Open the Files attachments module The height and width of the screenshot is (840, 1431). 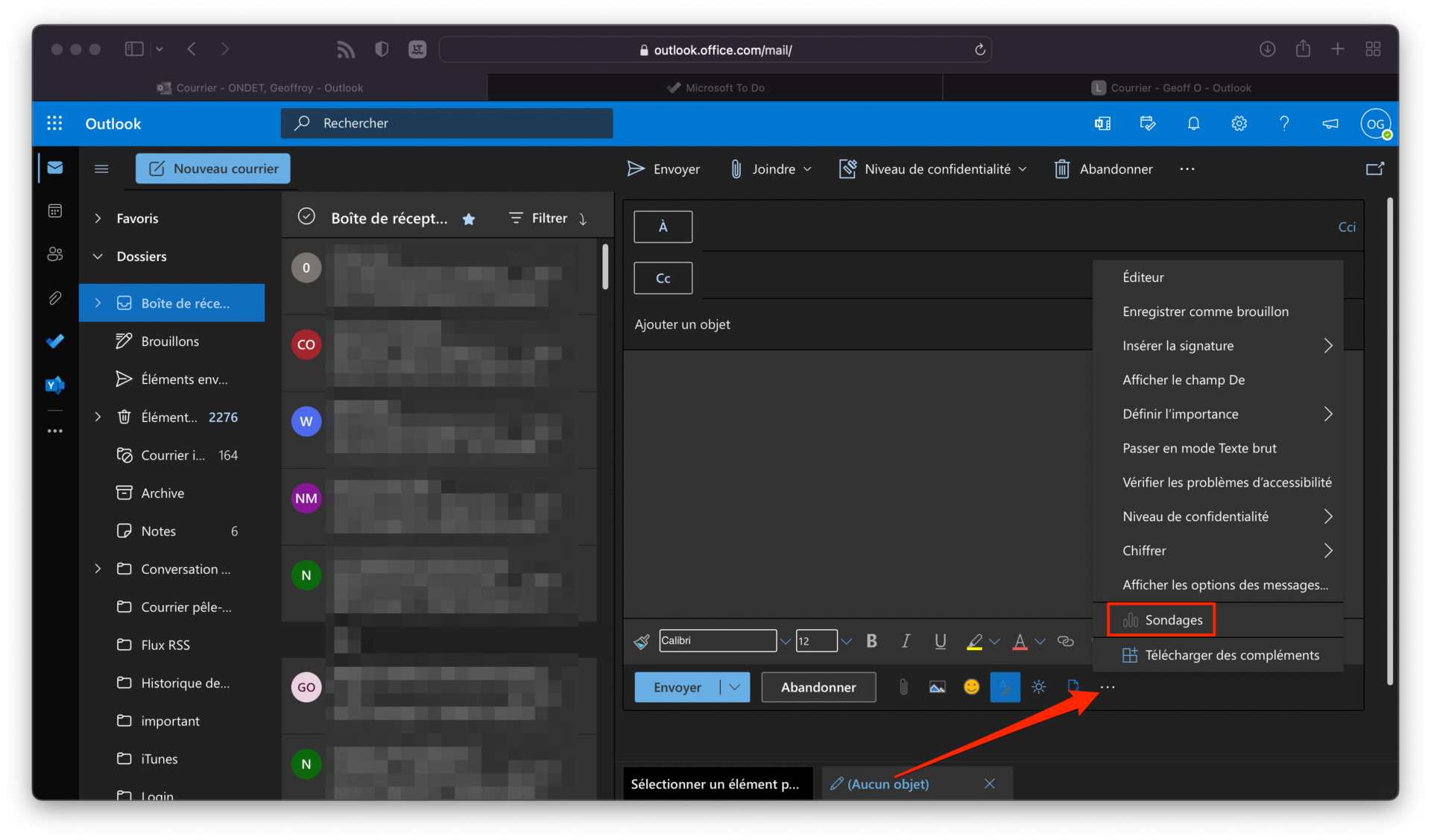55,298
